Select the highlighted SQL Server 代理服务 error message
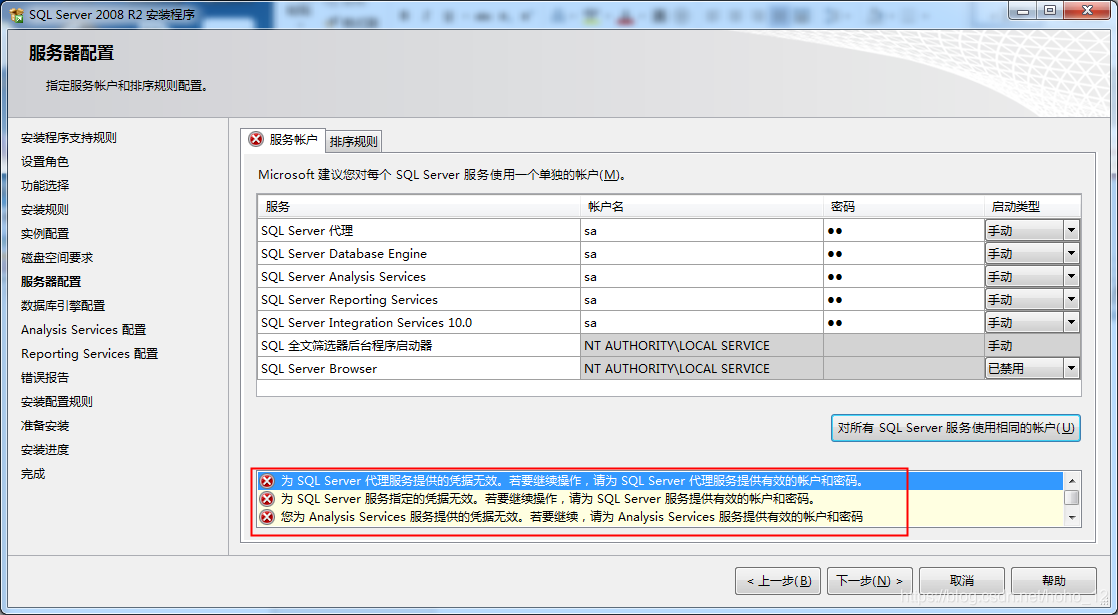Viewport: 1118px width, 615px height. [660, 480]
